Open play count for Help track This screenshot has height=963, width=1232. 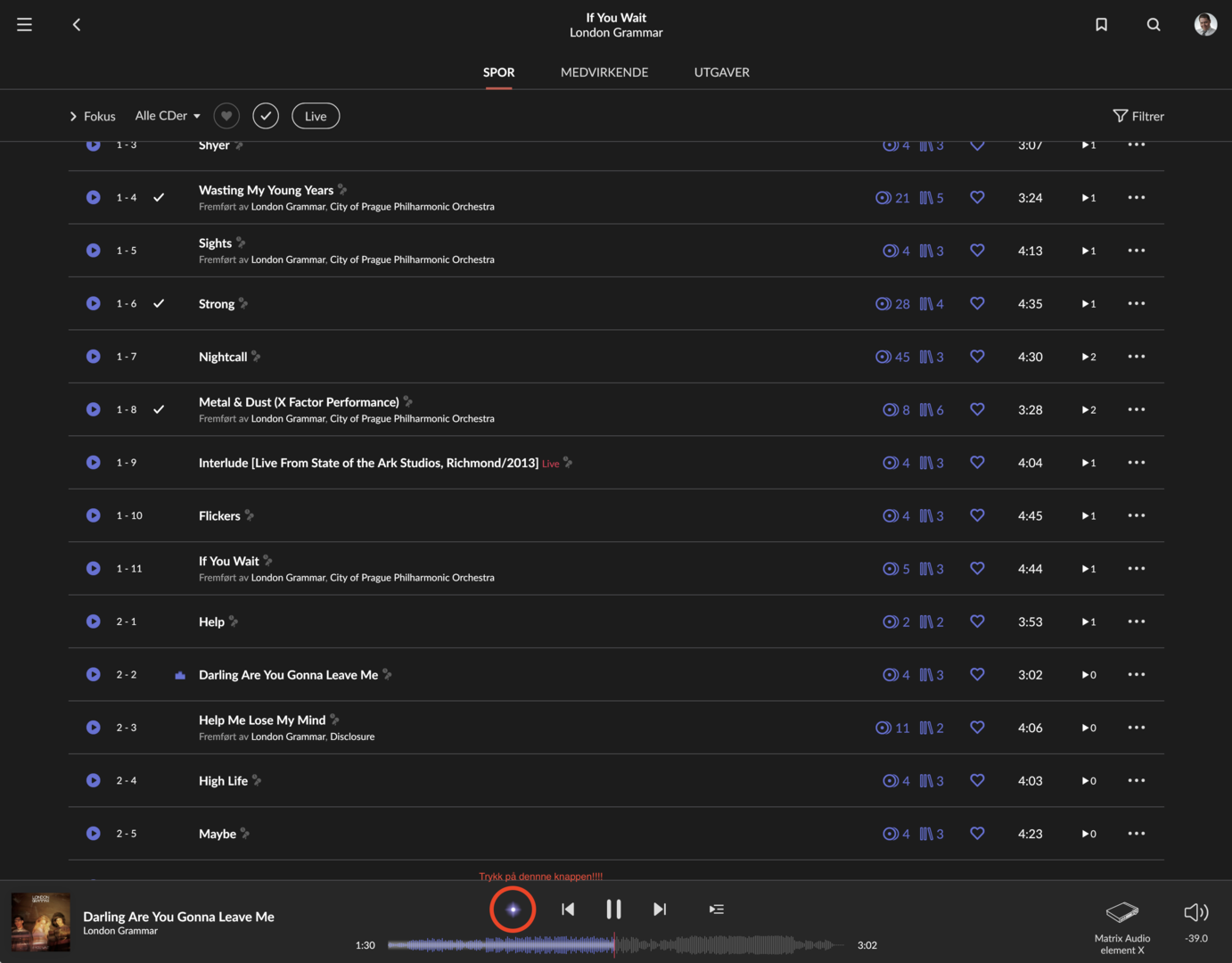[1088, 621]
